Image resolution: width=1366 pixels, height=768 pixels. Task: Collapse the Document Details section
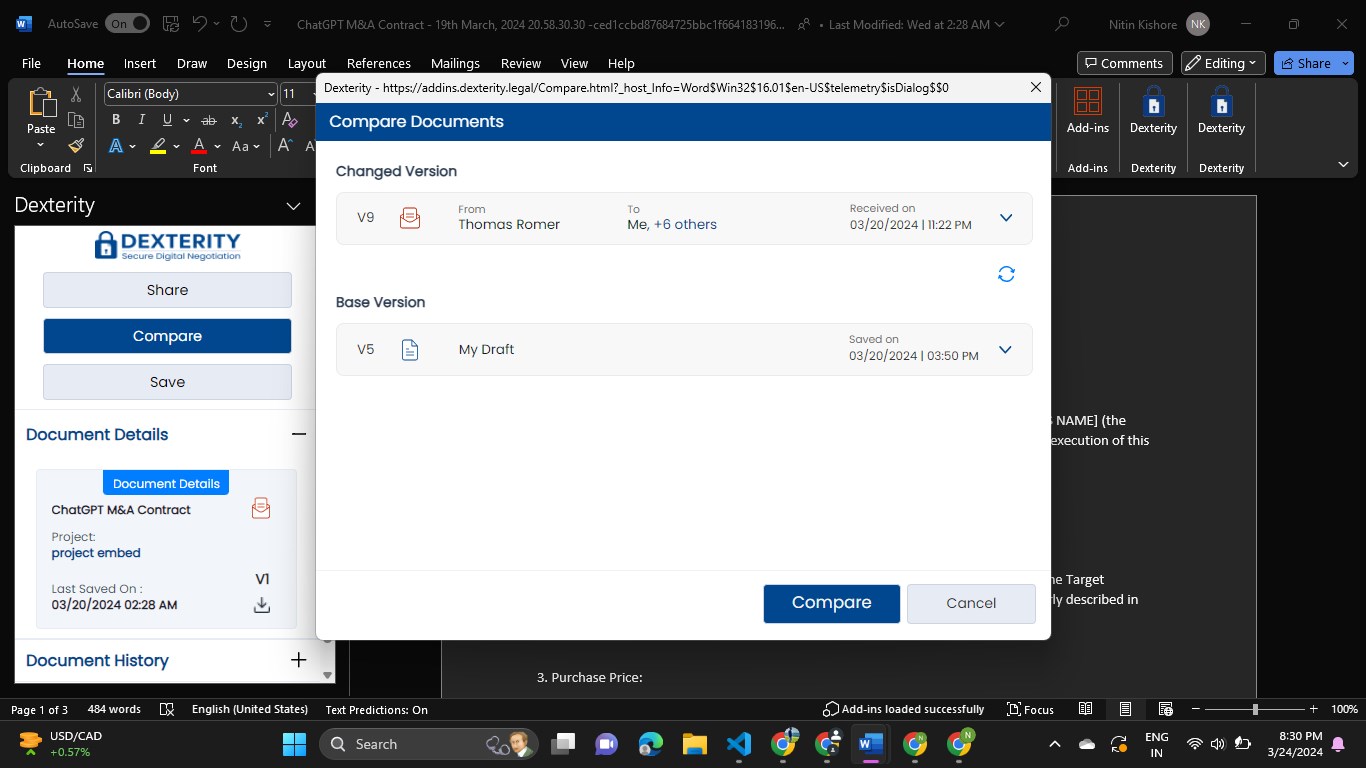[298, 434]
